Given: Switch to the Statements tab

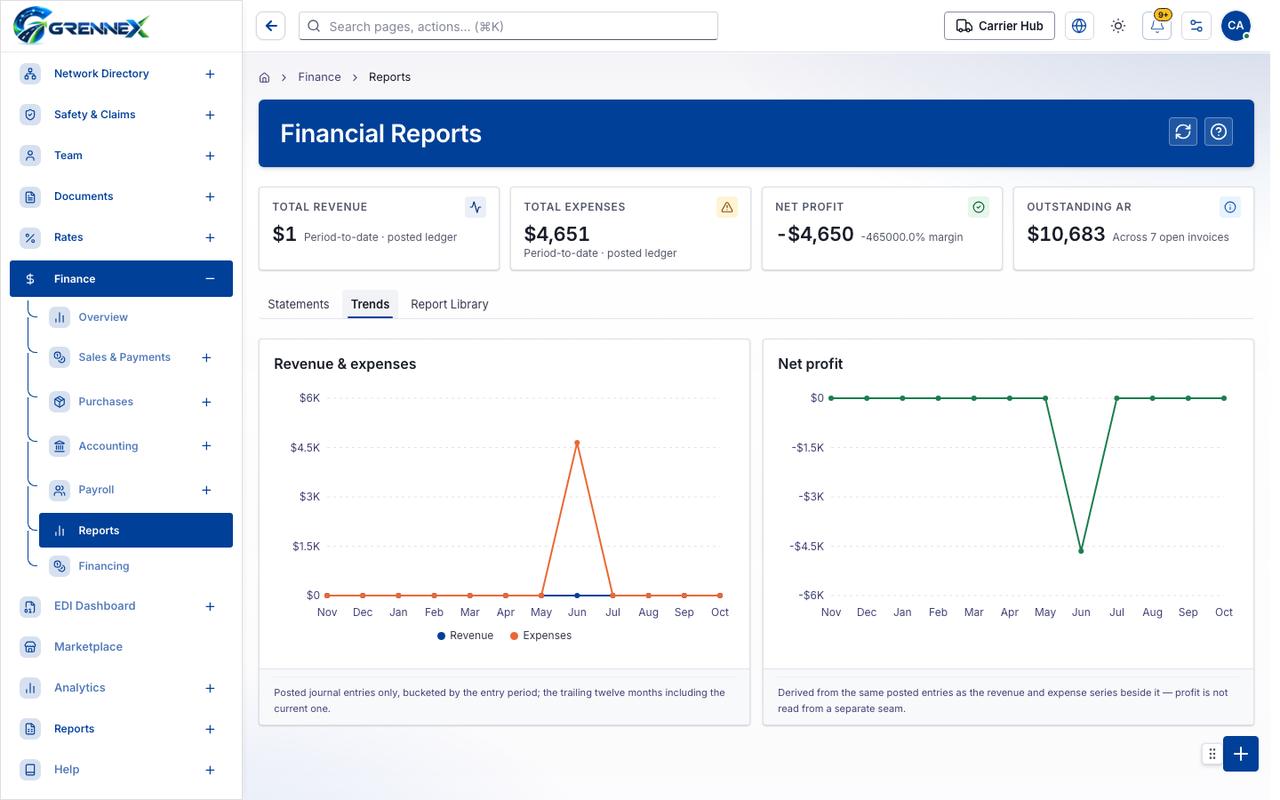Looking at the screenshot, I should pos(298,304).
